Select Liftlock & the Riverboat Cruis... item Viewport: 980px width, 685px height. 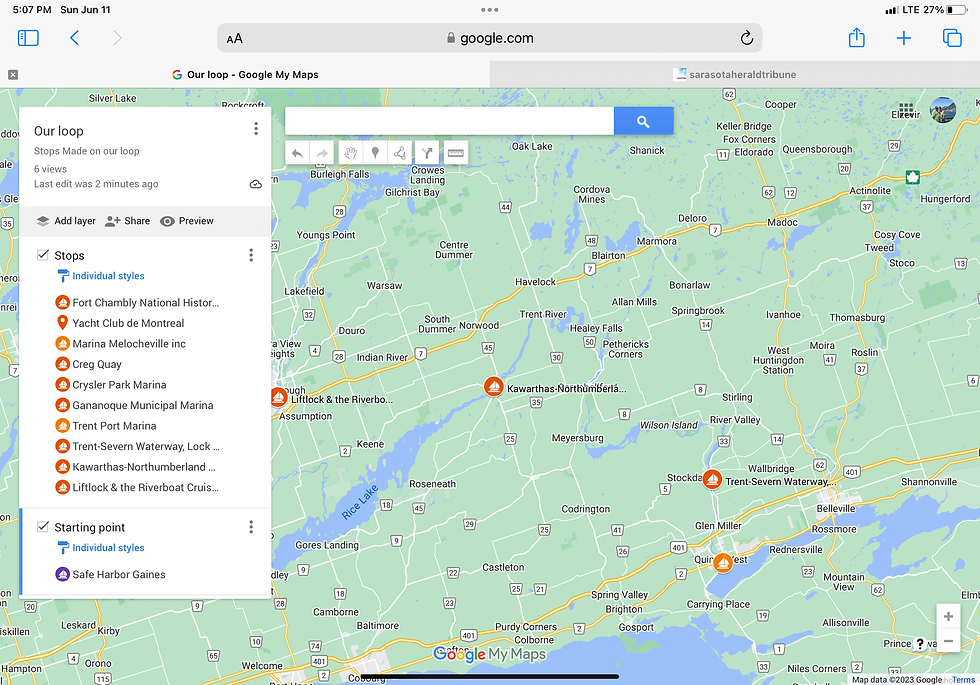145,488
